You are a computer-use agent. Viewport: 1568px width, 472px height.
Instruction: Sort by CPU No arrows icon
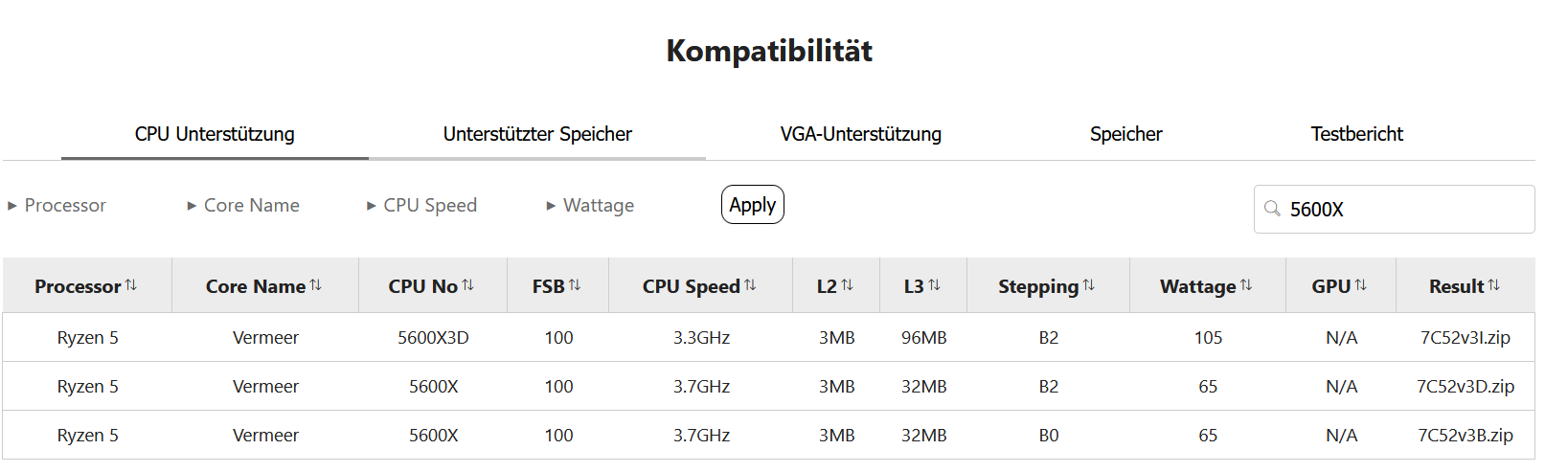[x=467, y=285]
